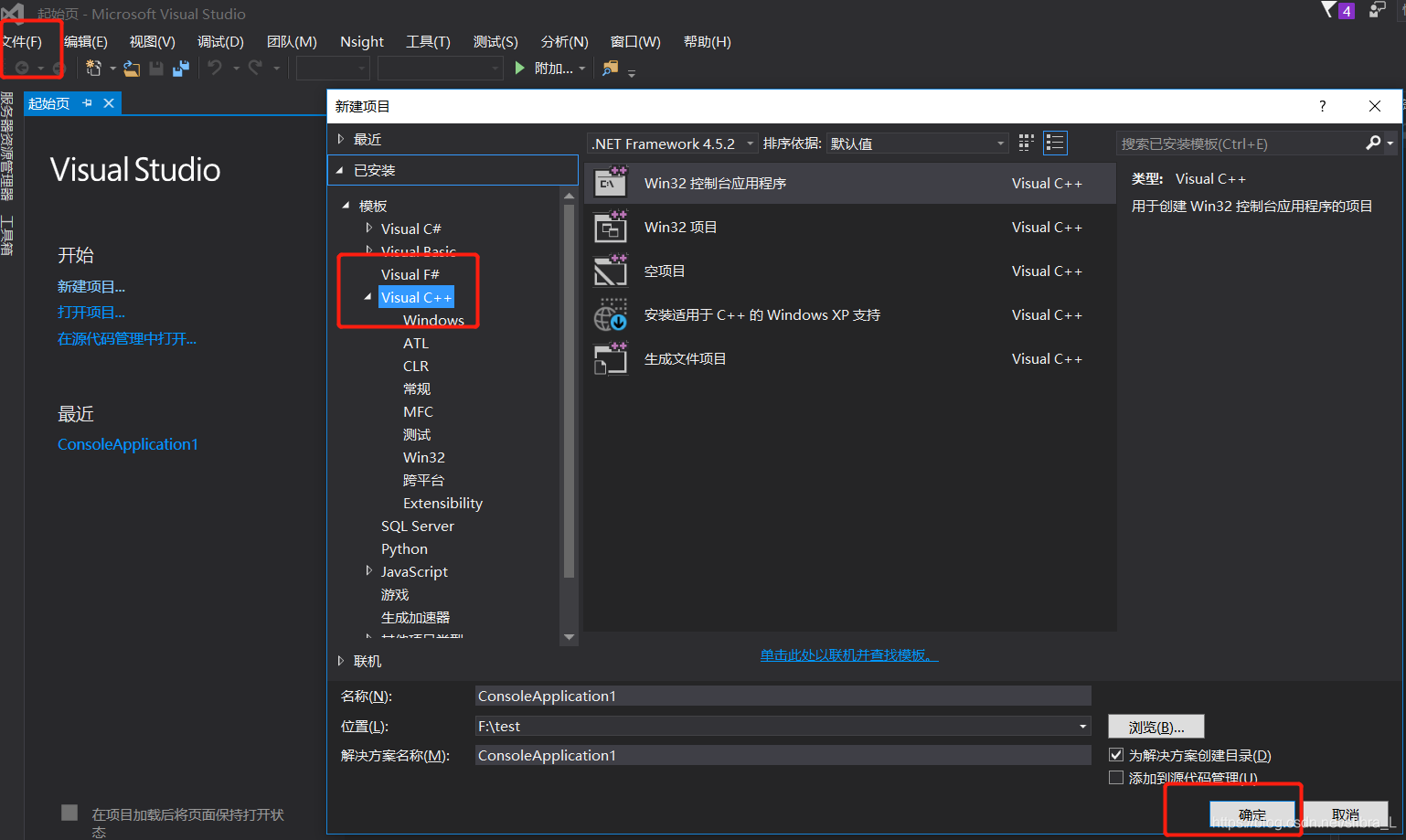Collapse the 已安装 section
The width and height of the screenshot is (1406, 840).
[x=340, y=170]
